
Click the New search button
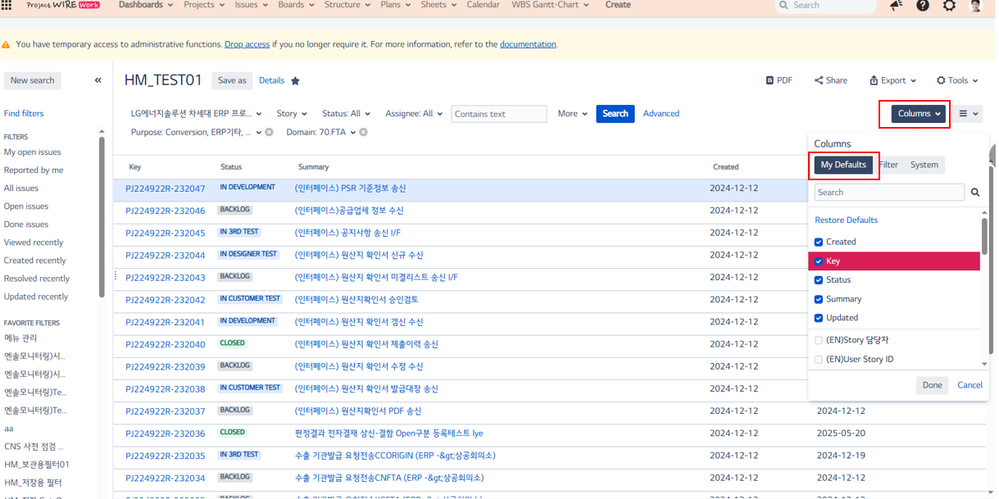point(32,80)
